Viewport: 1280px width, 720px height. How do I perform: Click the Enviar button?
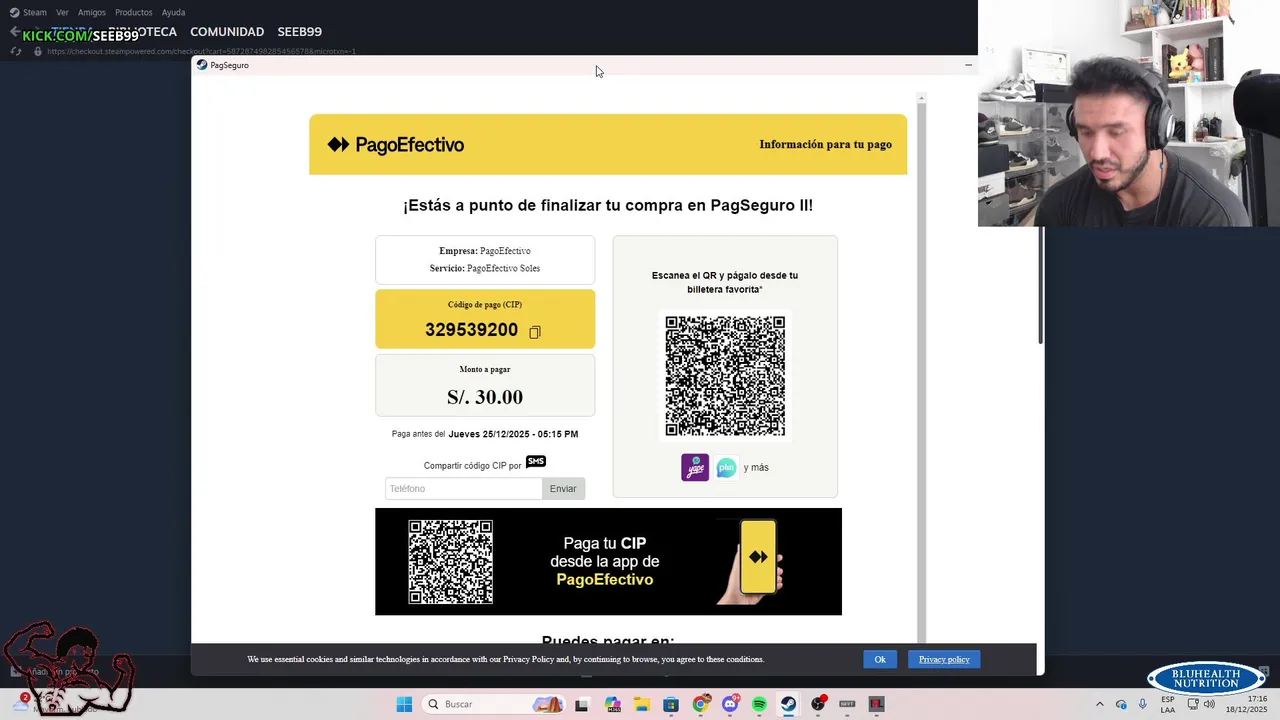563,488
